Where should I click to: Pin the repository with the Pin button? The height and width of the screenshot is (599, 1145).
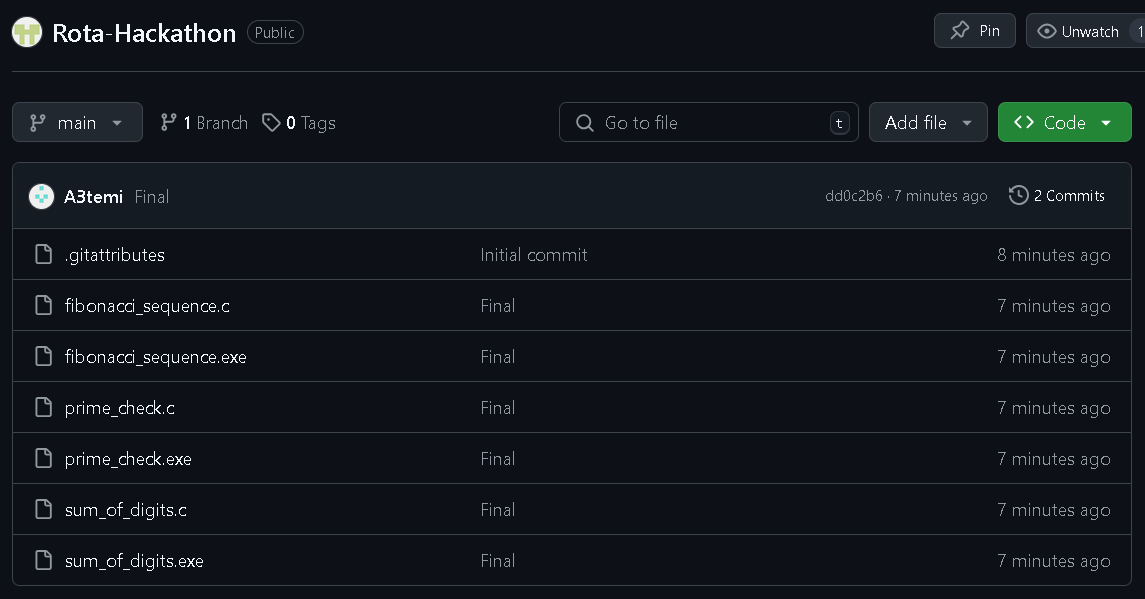(974, 31)
